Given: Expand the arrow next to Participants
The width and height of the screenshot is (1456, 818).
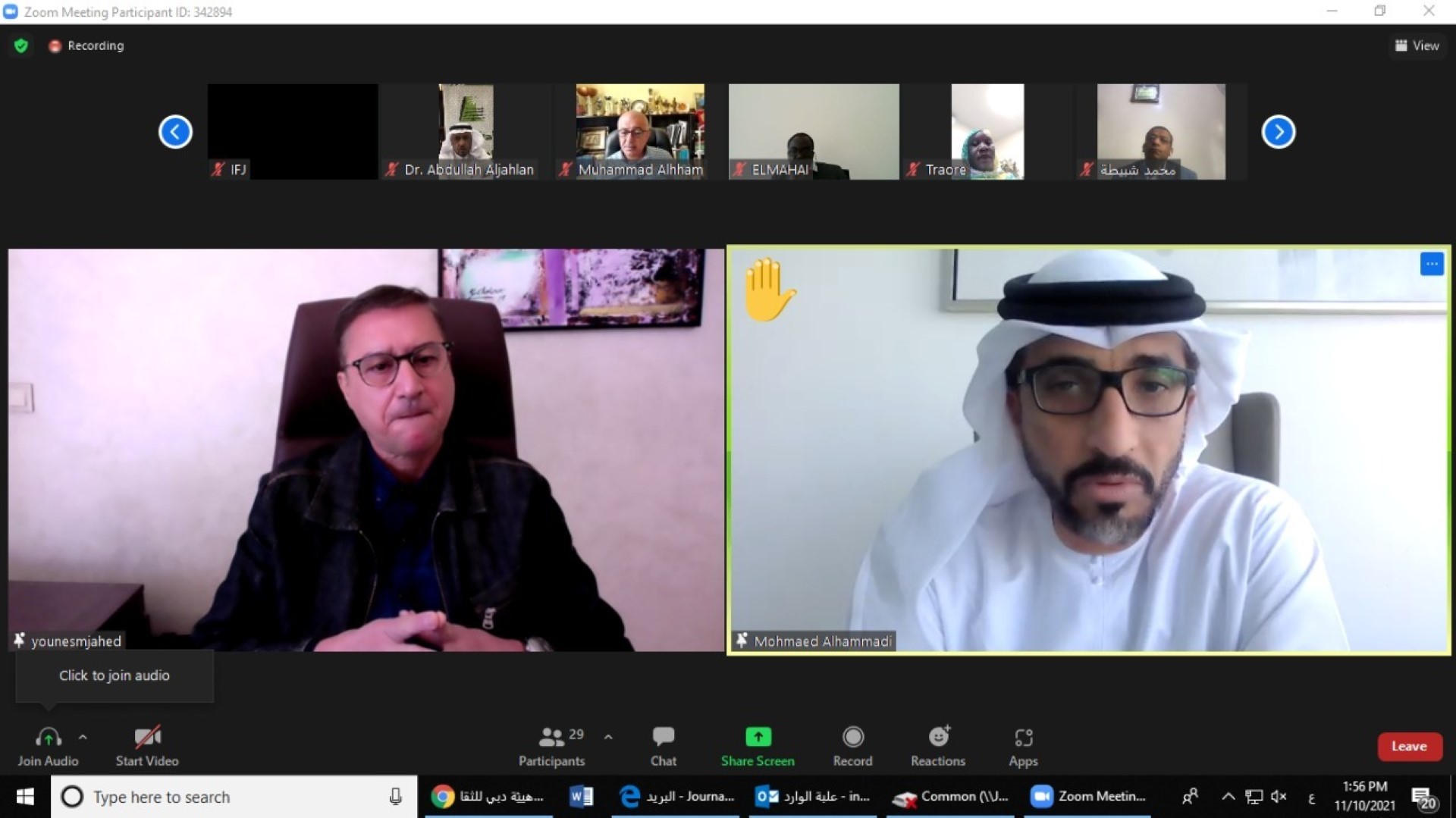Looking at the screenshot, I should (608, 737).
